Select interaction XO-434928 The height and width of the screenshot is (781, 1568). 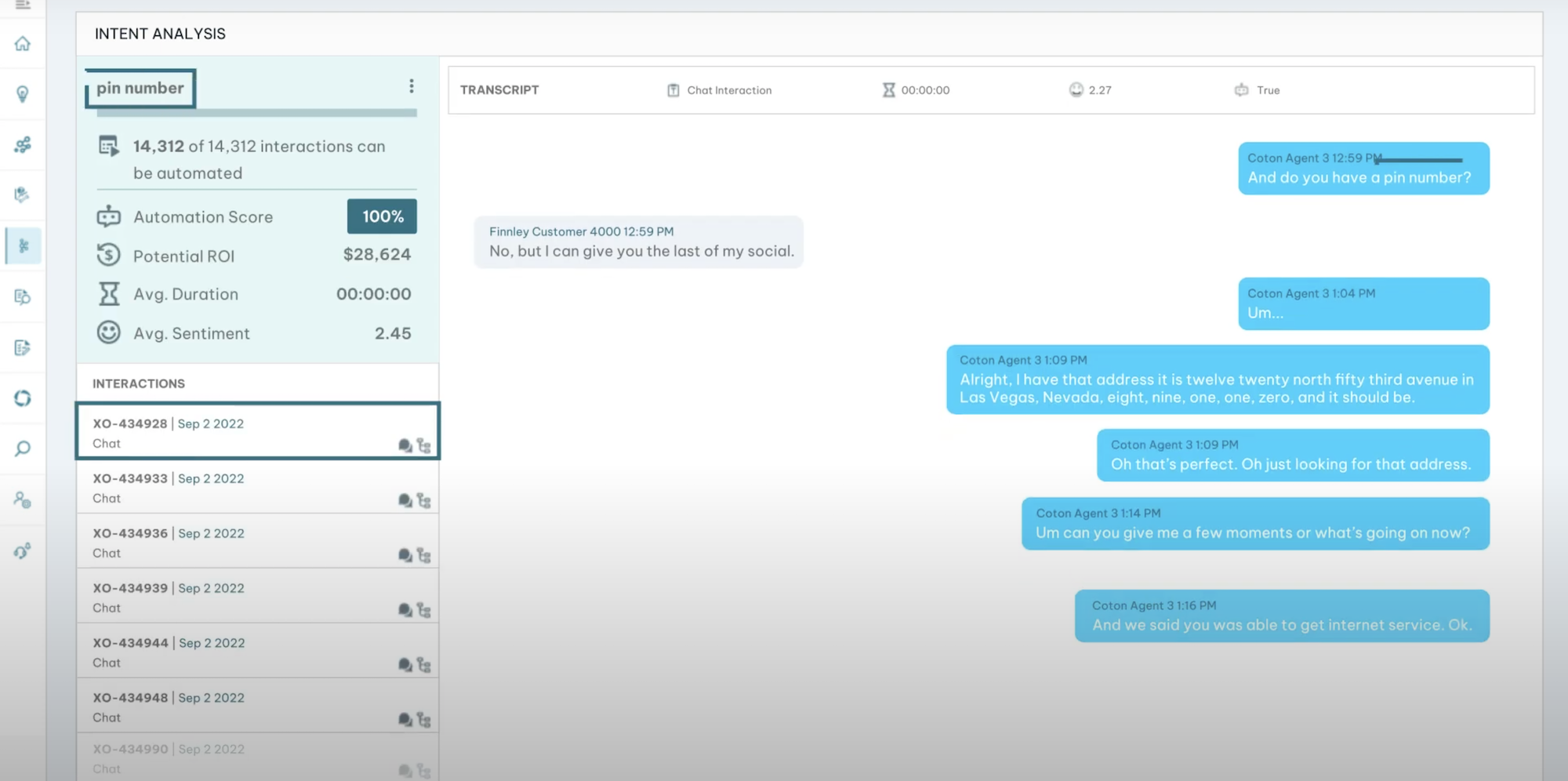click(x=258, y=431)
